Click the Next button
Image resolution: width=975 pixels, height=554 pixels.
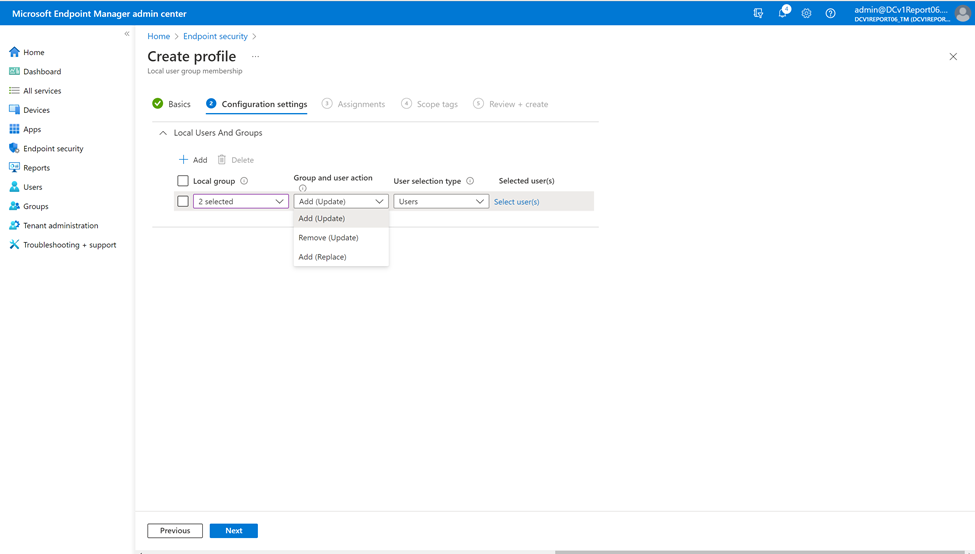[234, 530]
